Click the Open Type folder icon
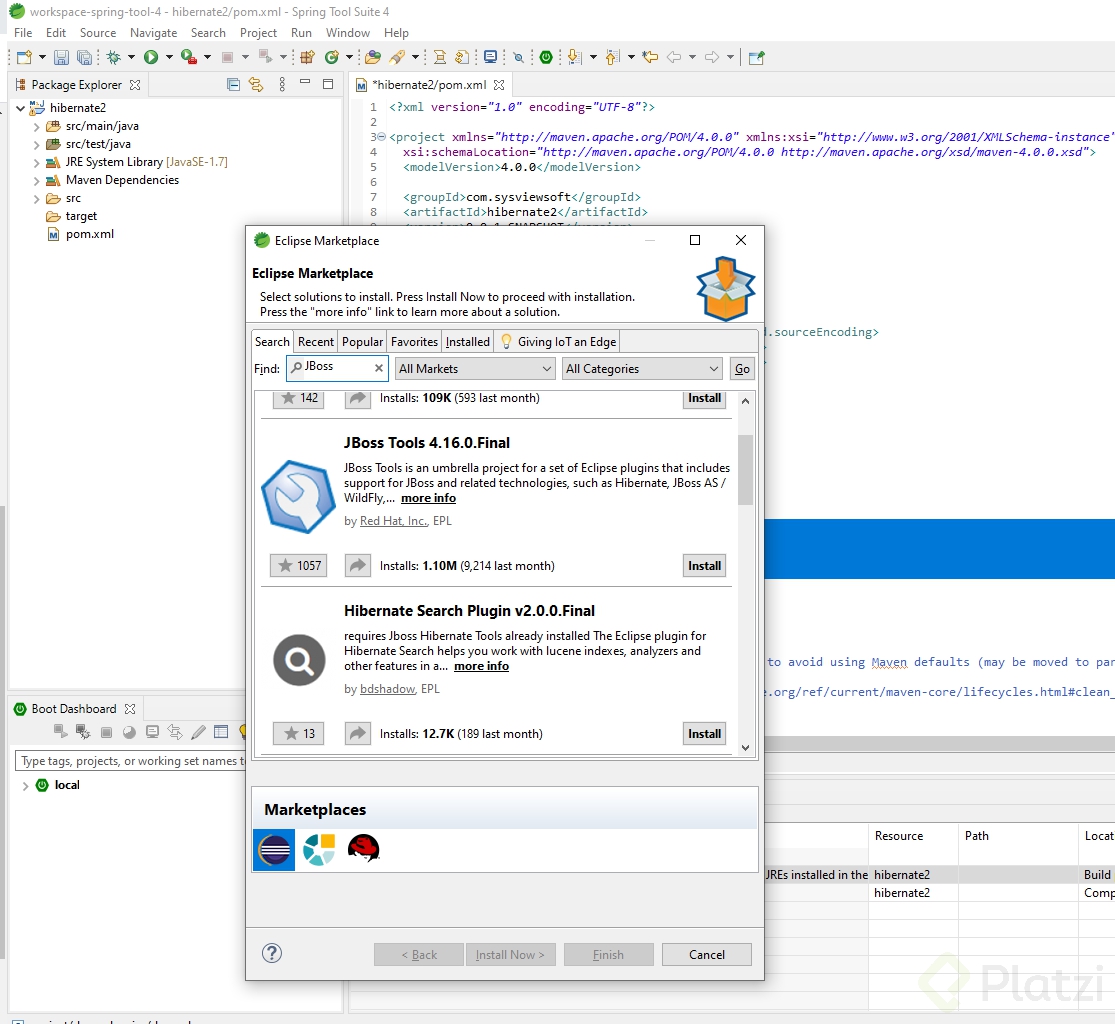 point(373,58)
